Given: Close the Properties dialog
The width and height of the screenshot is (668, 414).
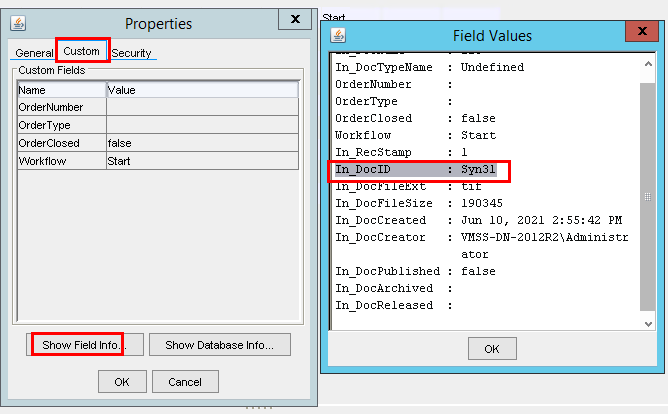Looking at the screenshot, I should pyautogui.click(x=292, y=19).
